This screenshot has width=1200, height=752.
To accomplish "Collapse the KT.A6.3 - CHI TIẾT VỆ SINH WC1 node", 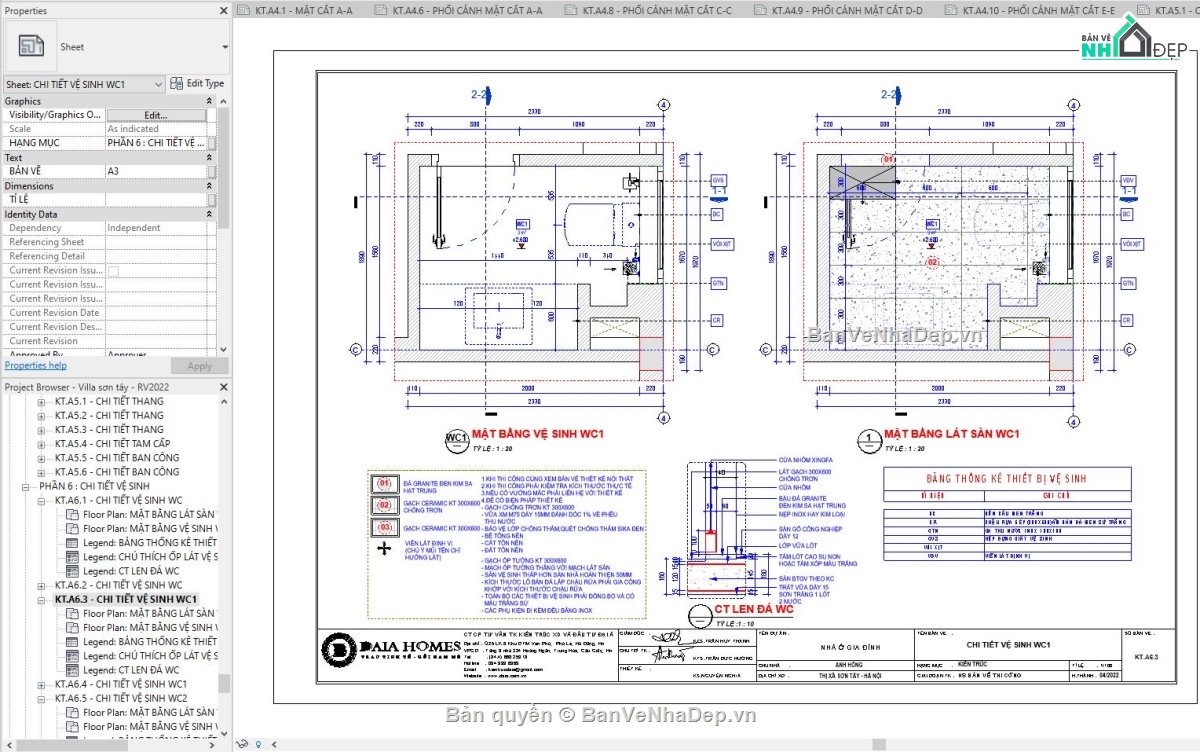I will point(42,599).
